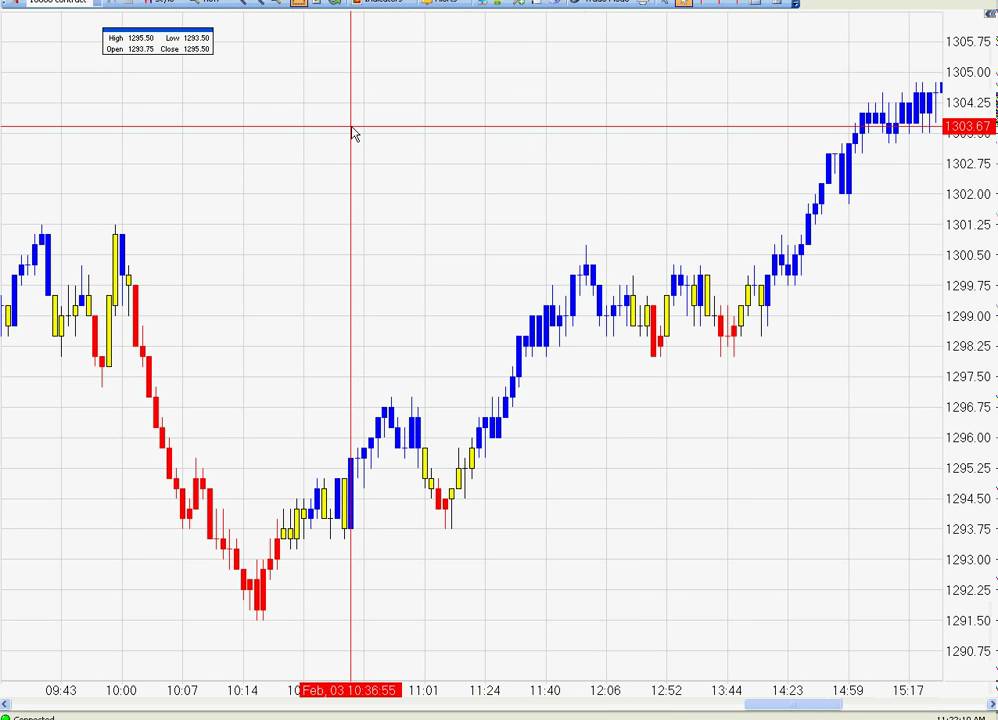The height and width of the screenshot is (720, 998).
Task: Click the 1293.00 price axis label
Action: pyautogui.click(x=968, y=560)
